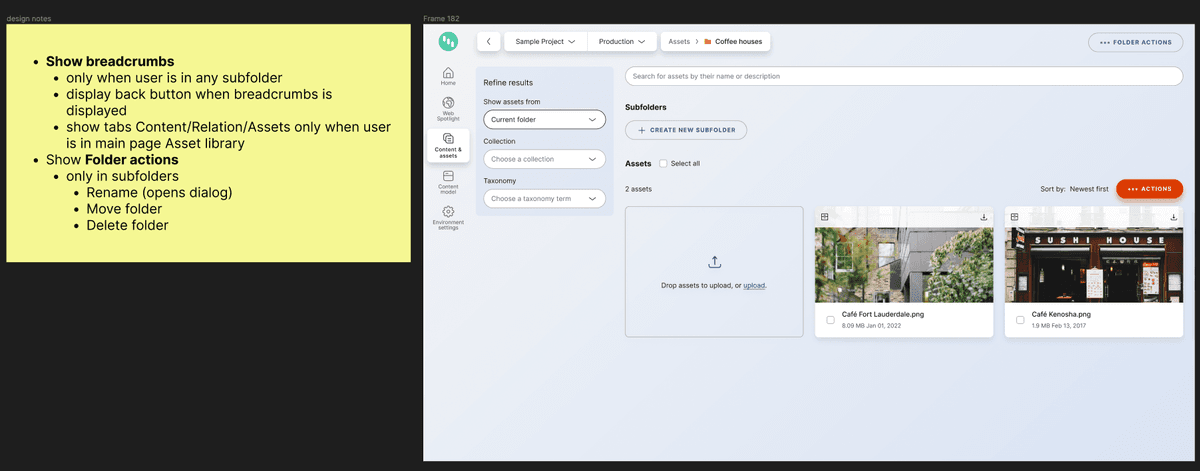Check the Café Kenosha.png checkbox
Screen dimensions: 1200x471
point(1020,320)
